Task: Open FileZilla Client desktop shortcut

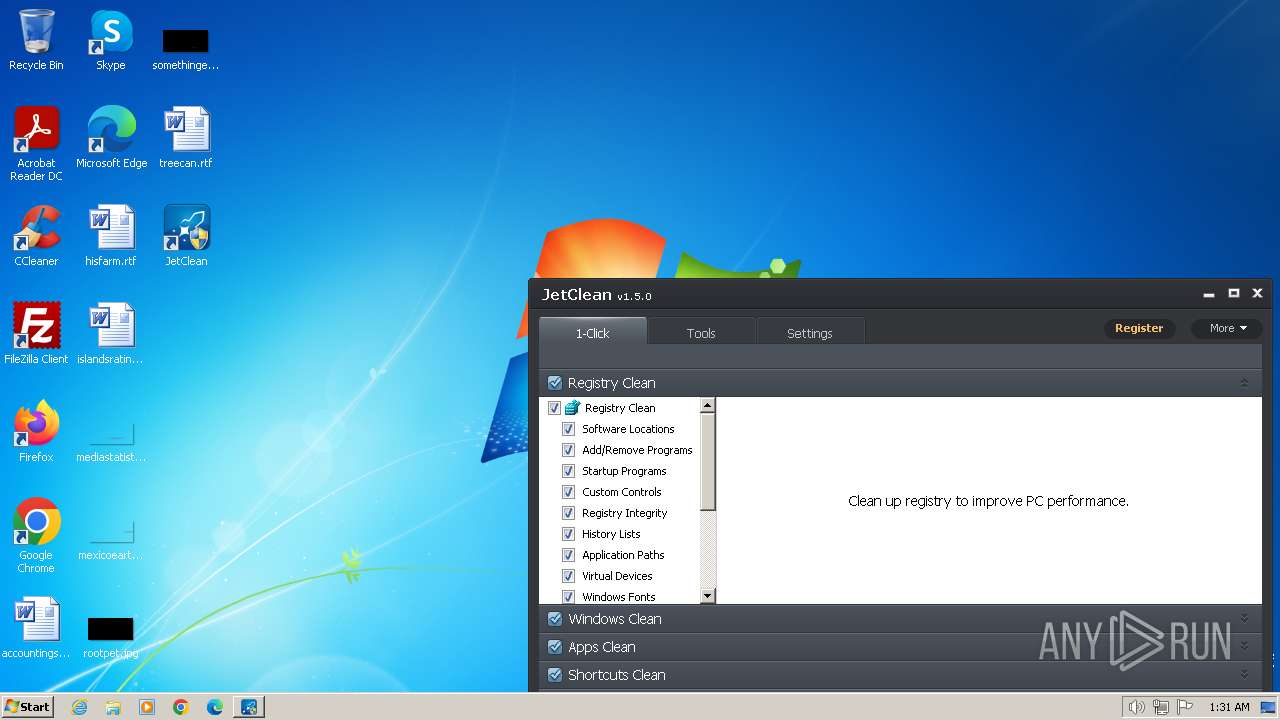Action: pos(36,334)
